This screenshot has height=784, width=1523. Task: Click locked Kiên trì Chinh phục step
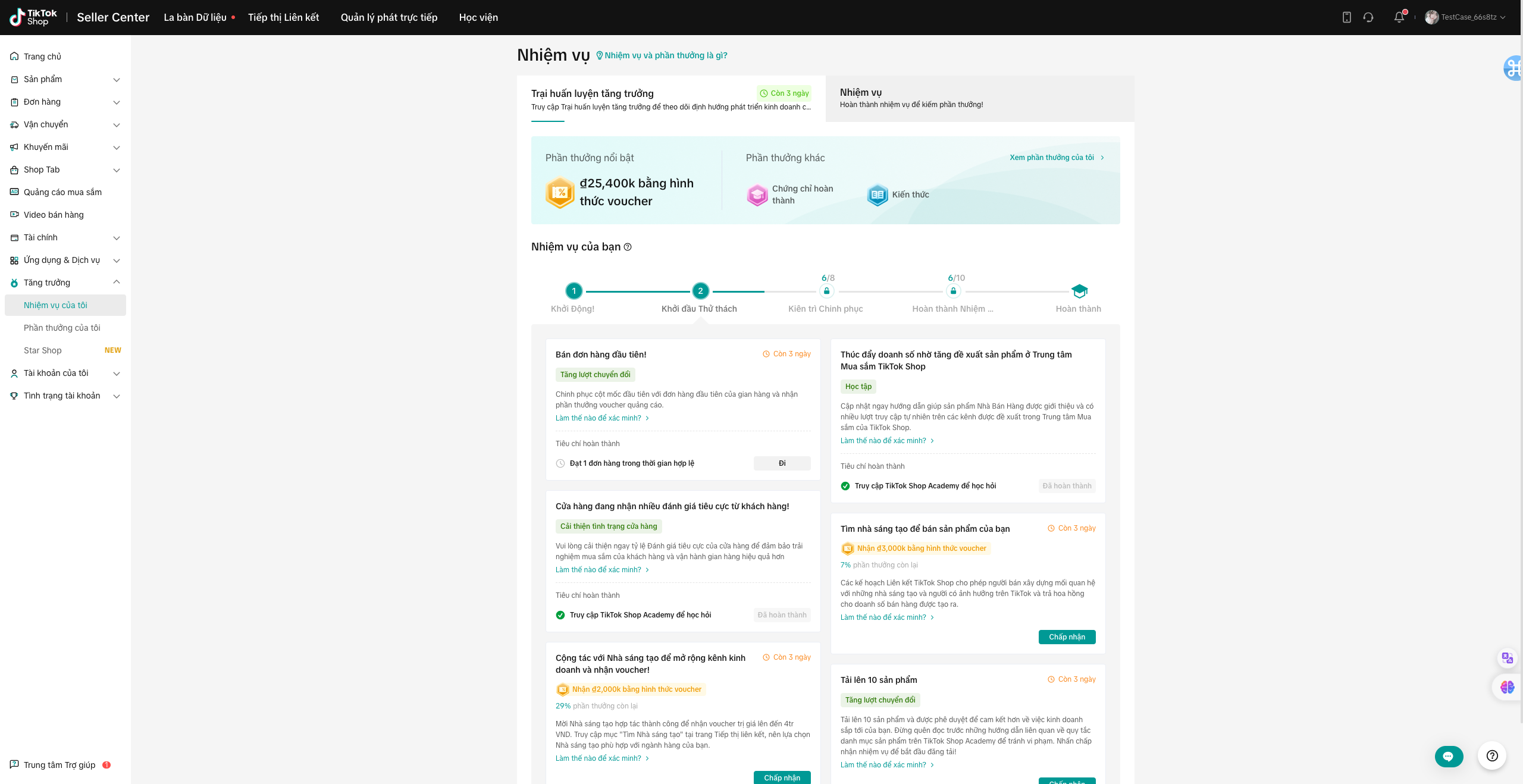tap(826, 291)
